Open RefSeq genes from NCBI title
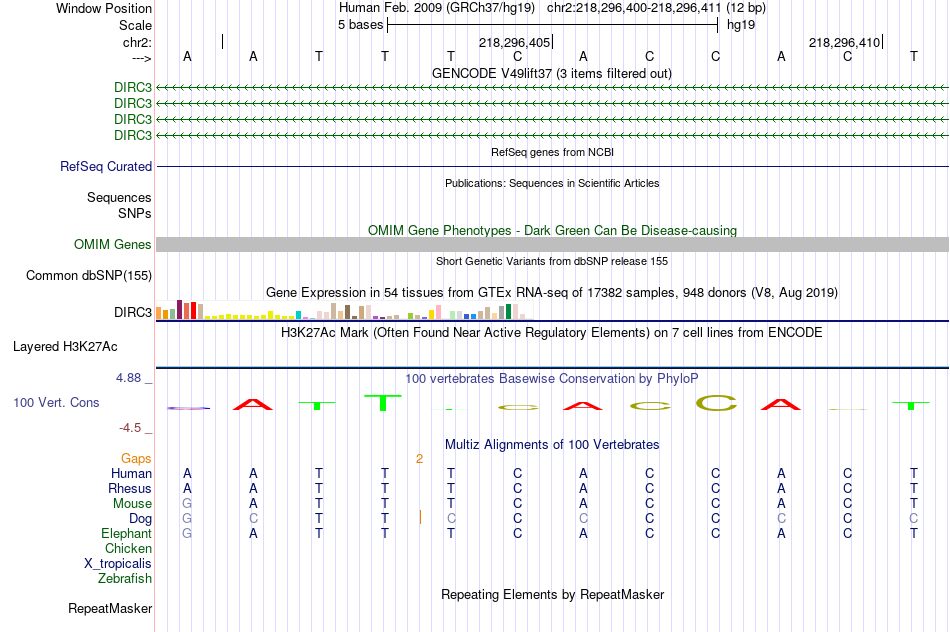 (x=552, y=152)
